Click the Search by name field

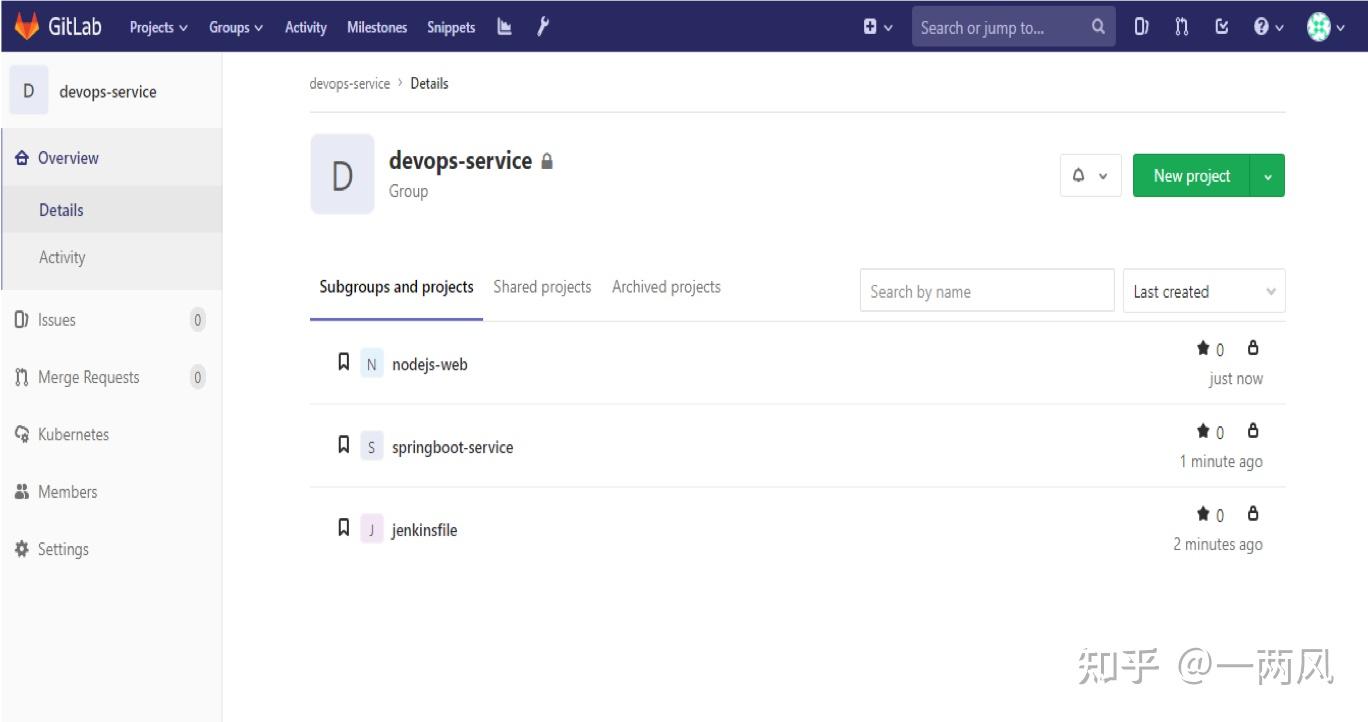tap(986, 291)
